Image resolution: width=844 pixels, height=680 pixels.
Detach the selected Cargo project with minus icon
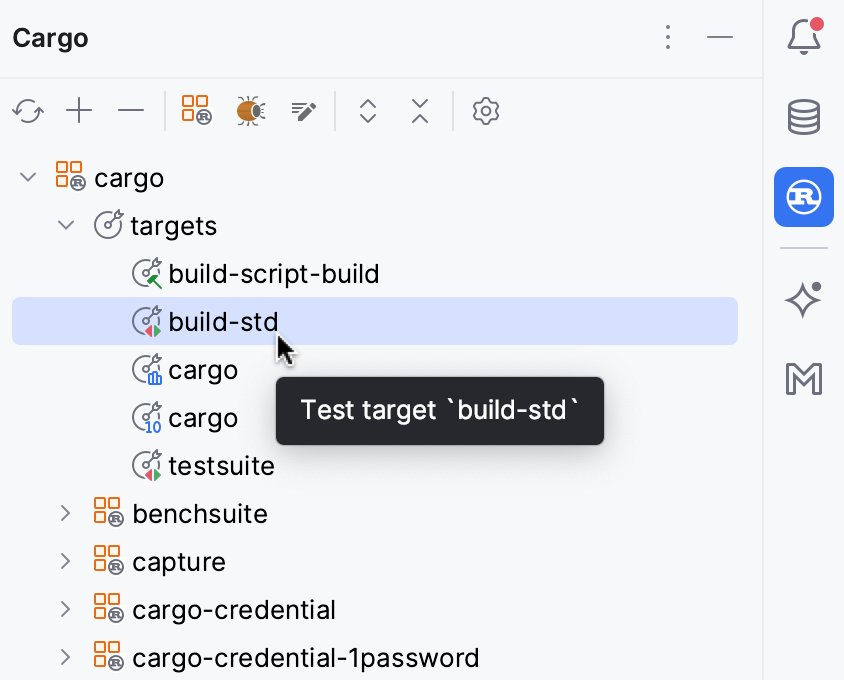click(x=131, y=111)
